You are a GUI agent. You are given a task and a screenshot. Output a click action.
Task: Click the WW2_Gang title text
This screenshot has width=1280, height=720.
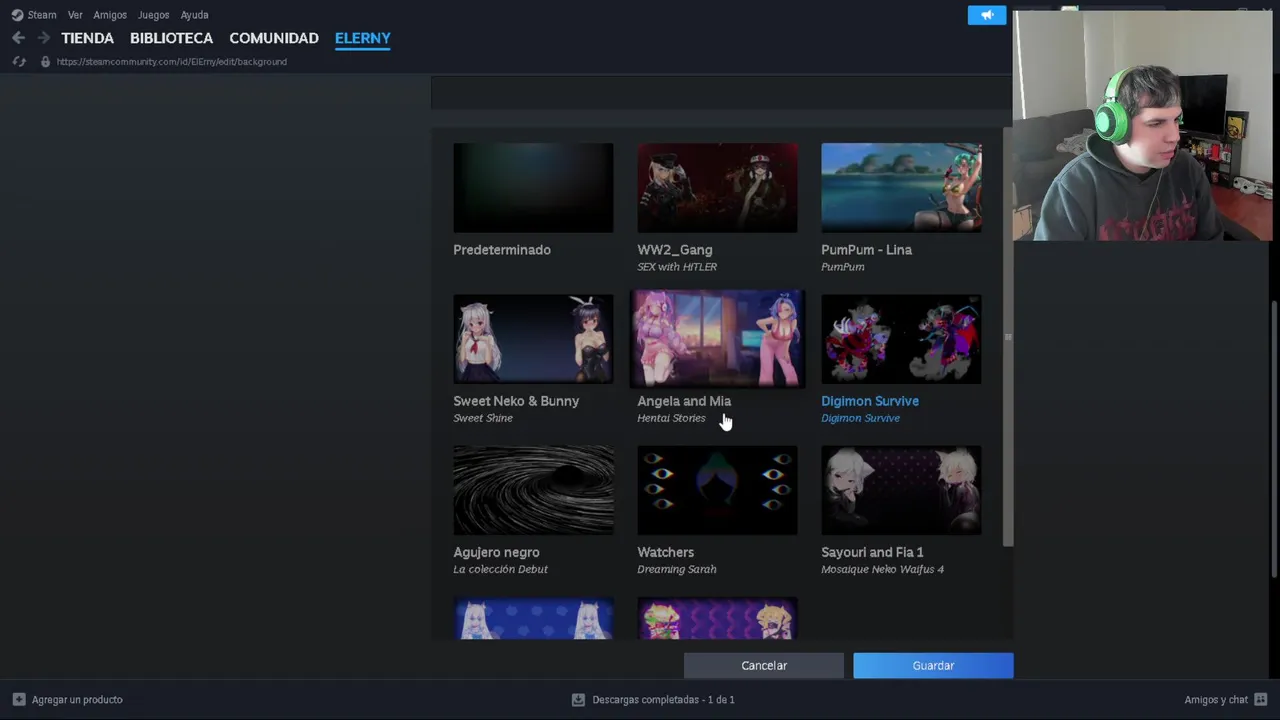point(675,250)
